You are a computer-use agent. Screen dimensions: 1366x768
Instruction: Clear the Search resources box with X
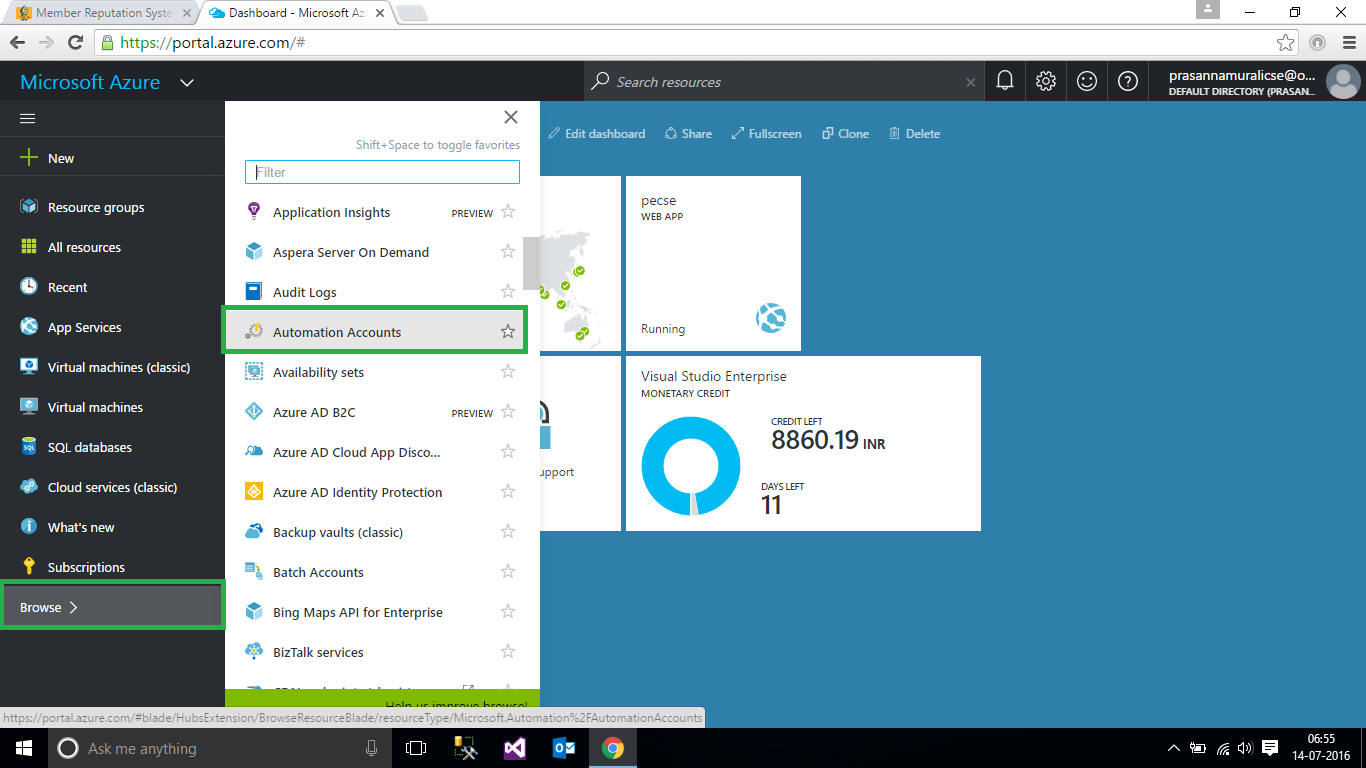970,83
